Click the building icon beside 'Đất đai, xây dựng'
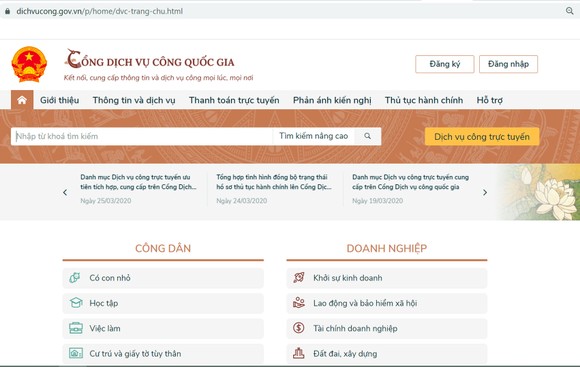Screen dimensions: 580x367 click(299, 353)
